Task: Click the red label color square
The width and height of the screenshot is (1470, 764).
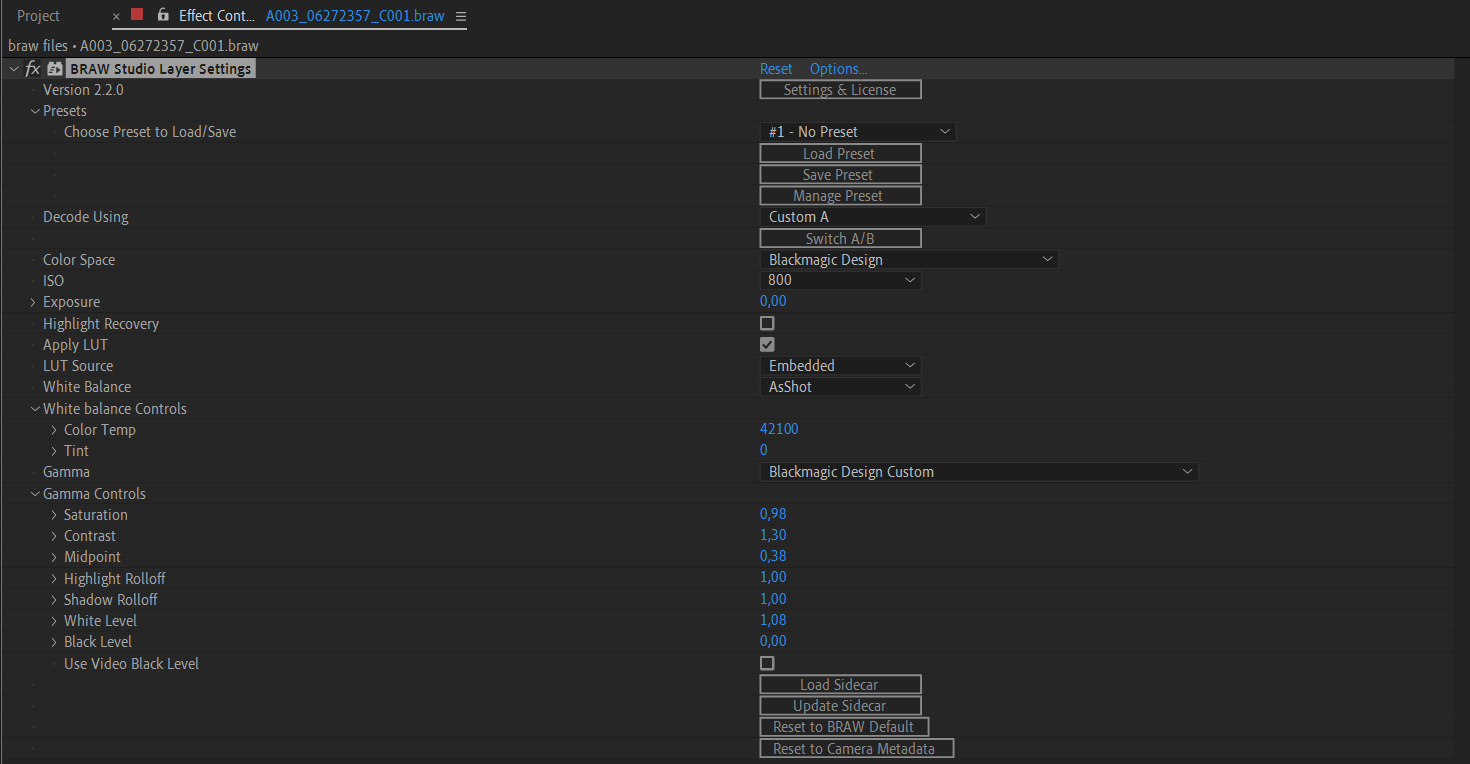Action: click(x=137, y=15)
